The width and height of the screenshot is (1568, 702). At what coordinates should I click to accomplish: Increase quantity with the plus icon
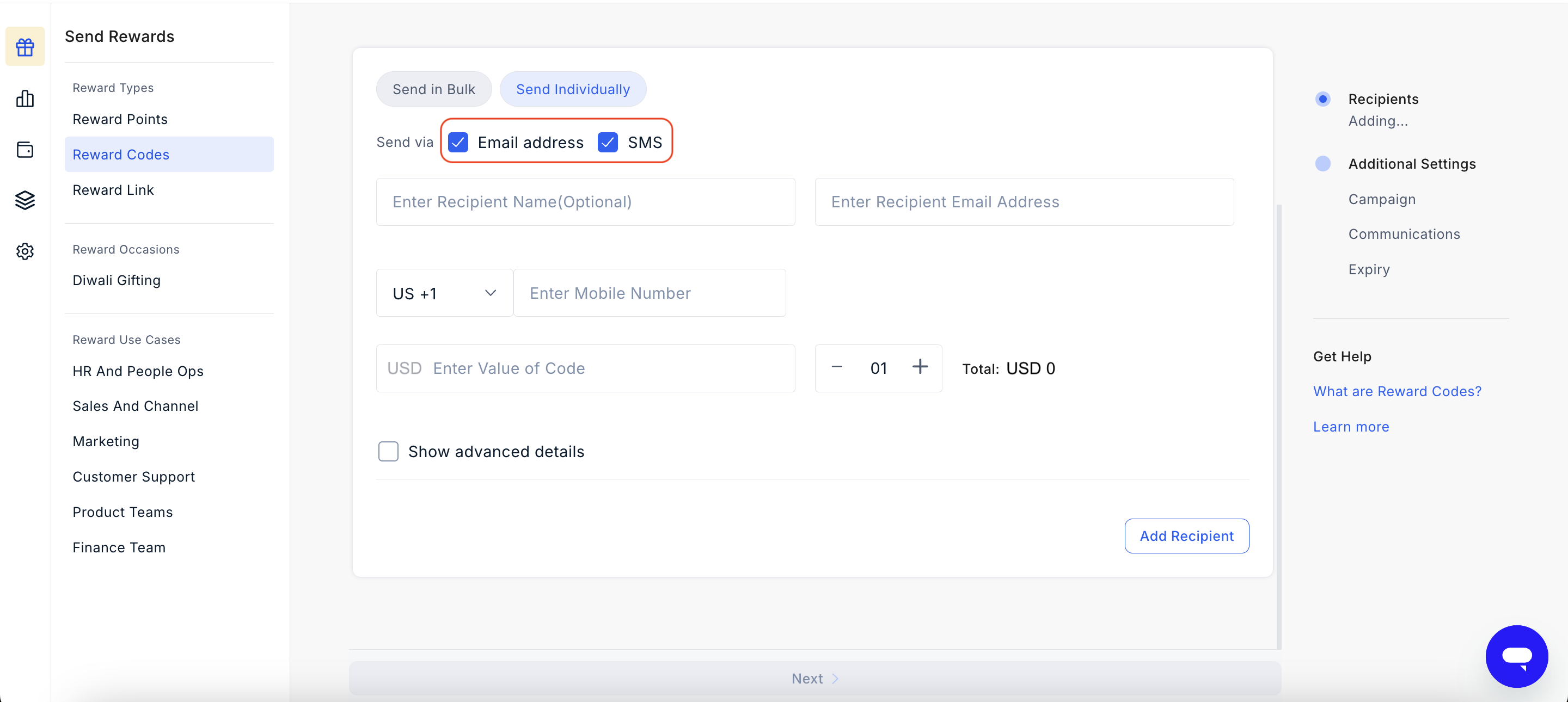[920, 367]
